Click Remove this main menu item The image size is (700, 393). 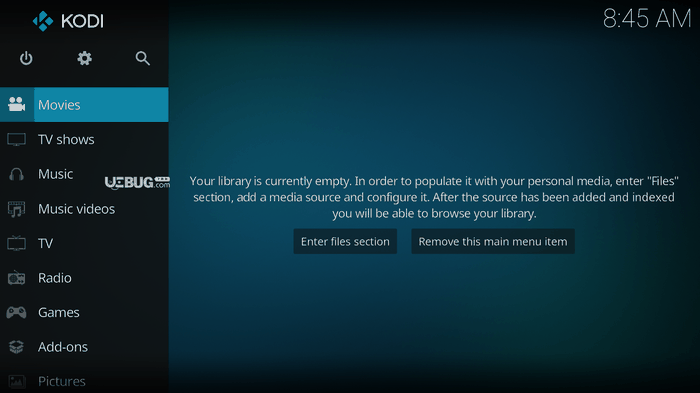point(493,242)
